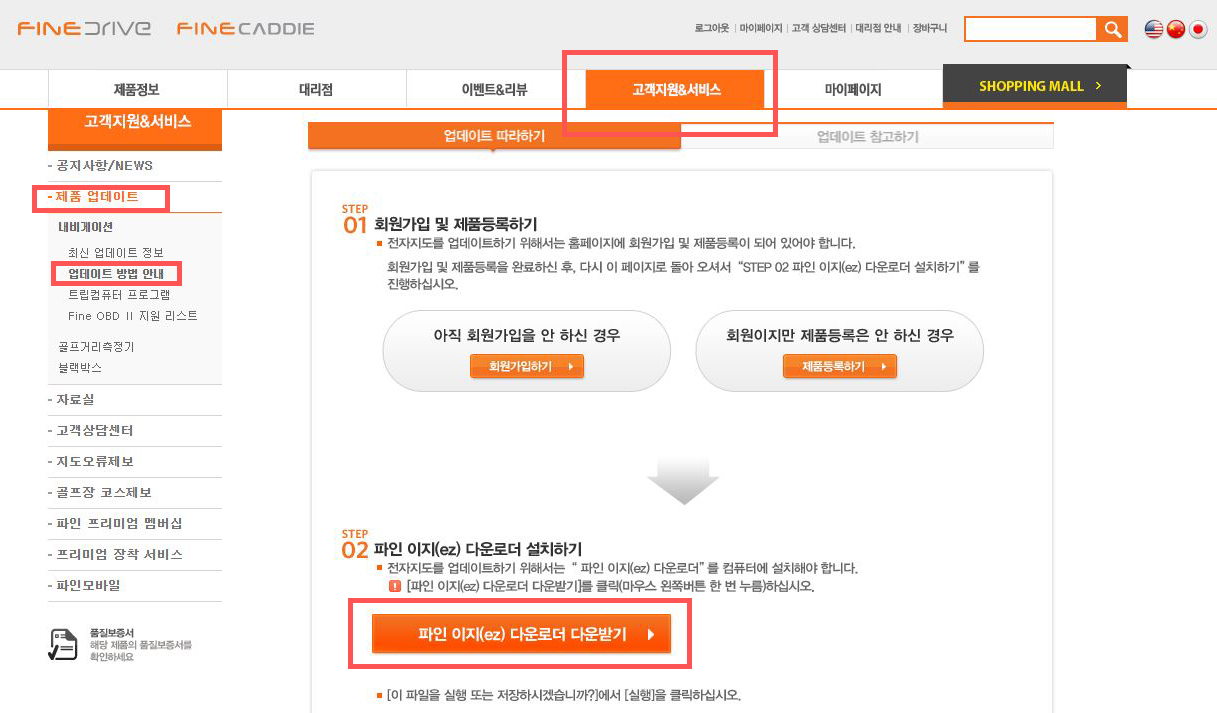Click 로그아웃 link in header
The image size is (1217, 713).
[712, 29]
